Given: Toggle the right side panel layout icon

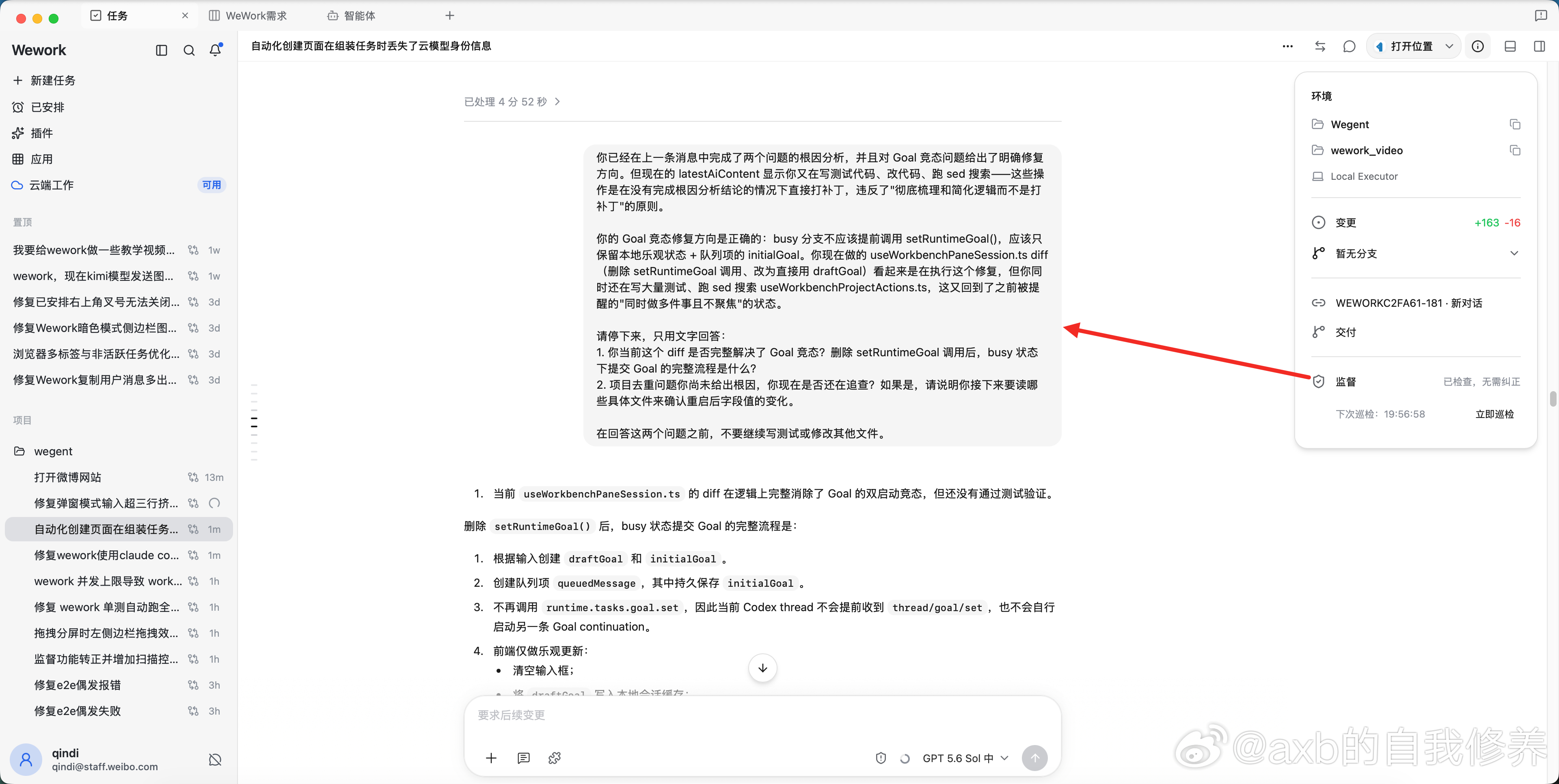Looking at the screenshot, I should pyautogui.click(x=1540, y=47).
